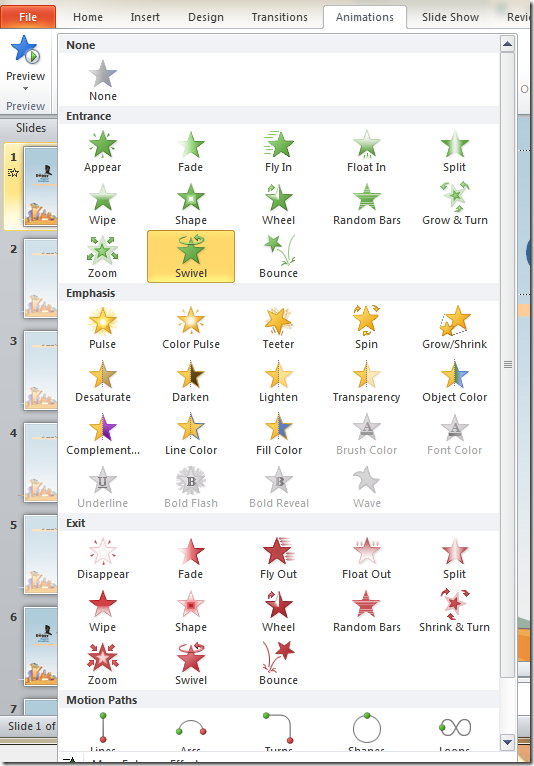534x766 pixels.
Task: Open the File tab
Action: coord(28,17)
